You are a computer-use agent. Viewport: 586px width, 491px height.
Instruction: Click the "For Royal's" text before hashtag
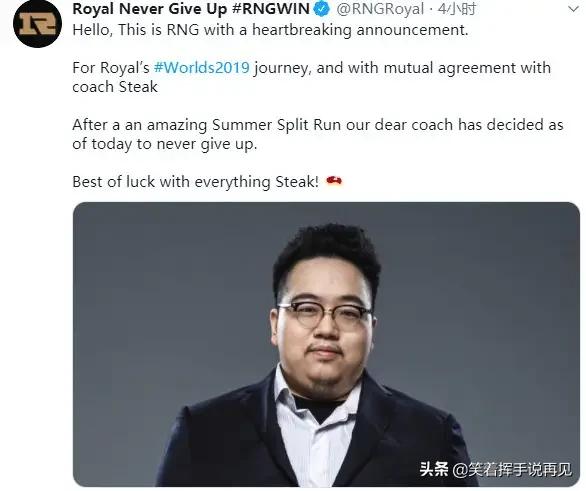coord(111,68)
